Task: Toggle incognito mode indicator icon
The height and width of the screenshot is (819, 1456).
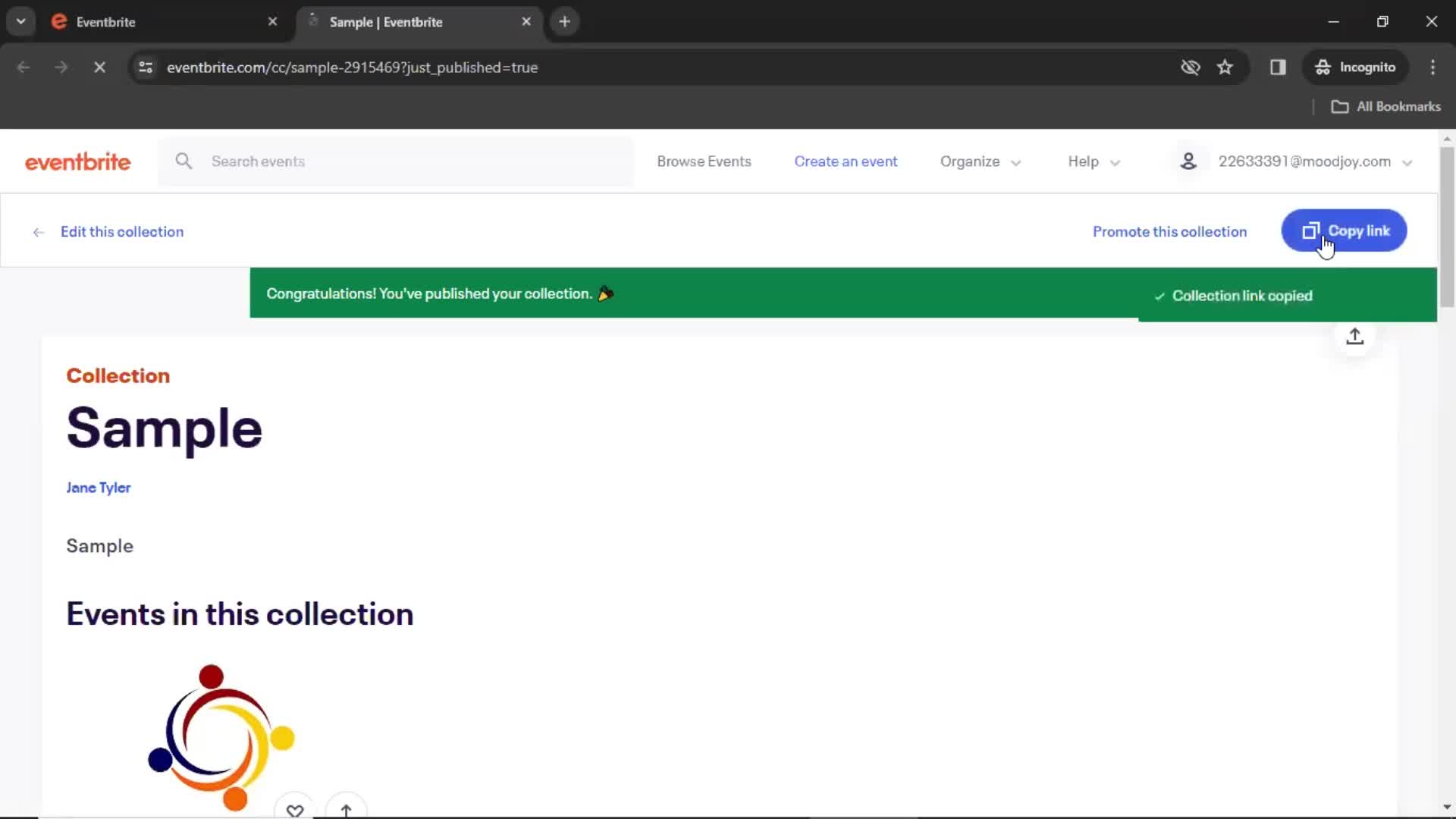Action: [x=1323, y=67]
